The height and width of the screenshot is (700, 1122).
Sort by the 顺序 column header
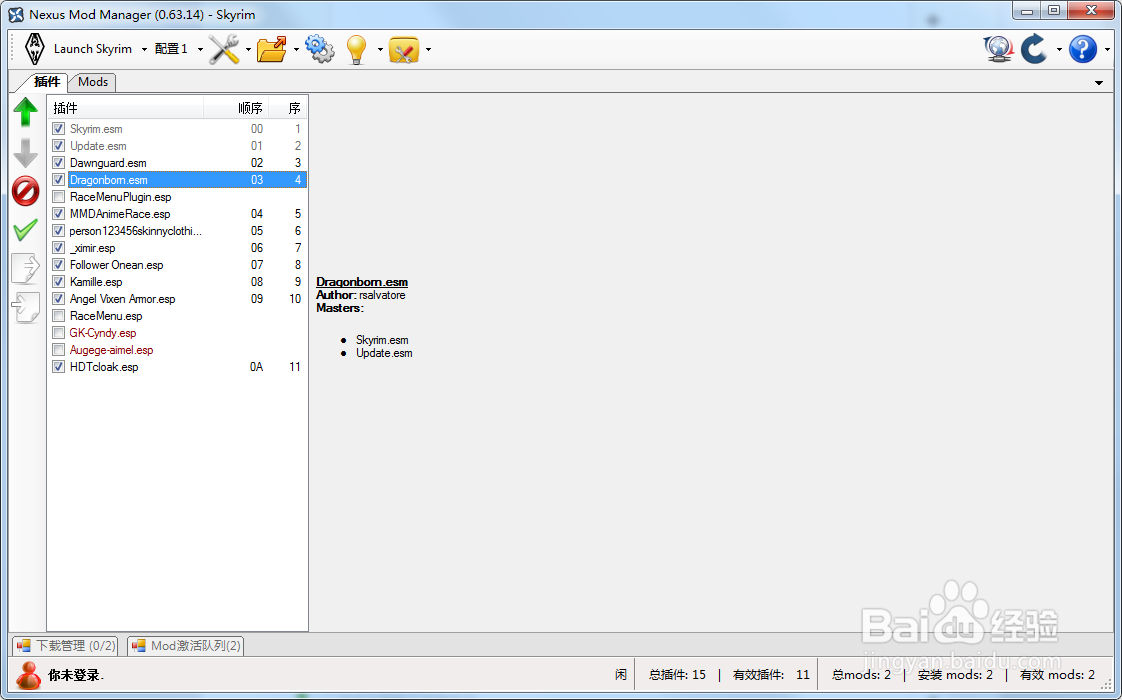coord(237,108)
